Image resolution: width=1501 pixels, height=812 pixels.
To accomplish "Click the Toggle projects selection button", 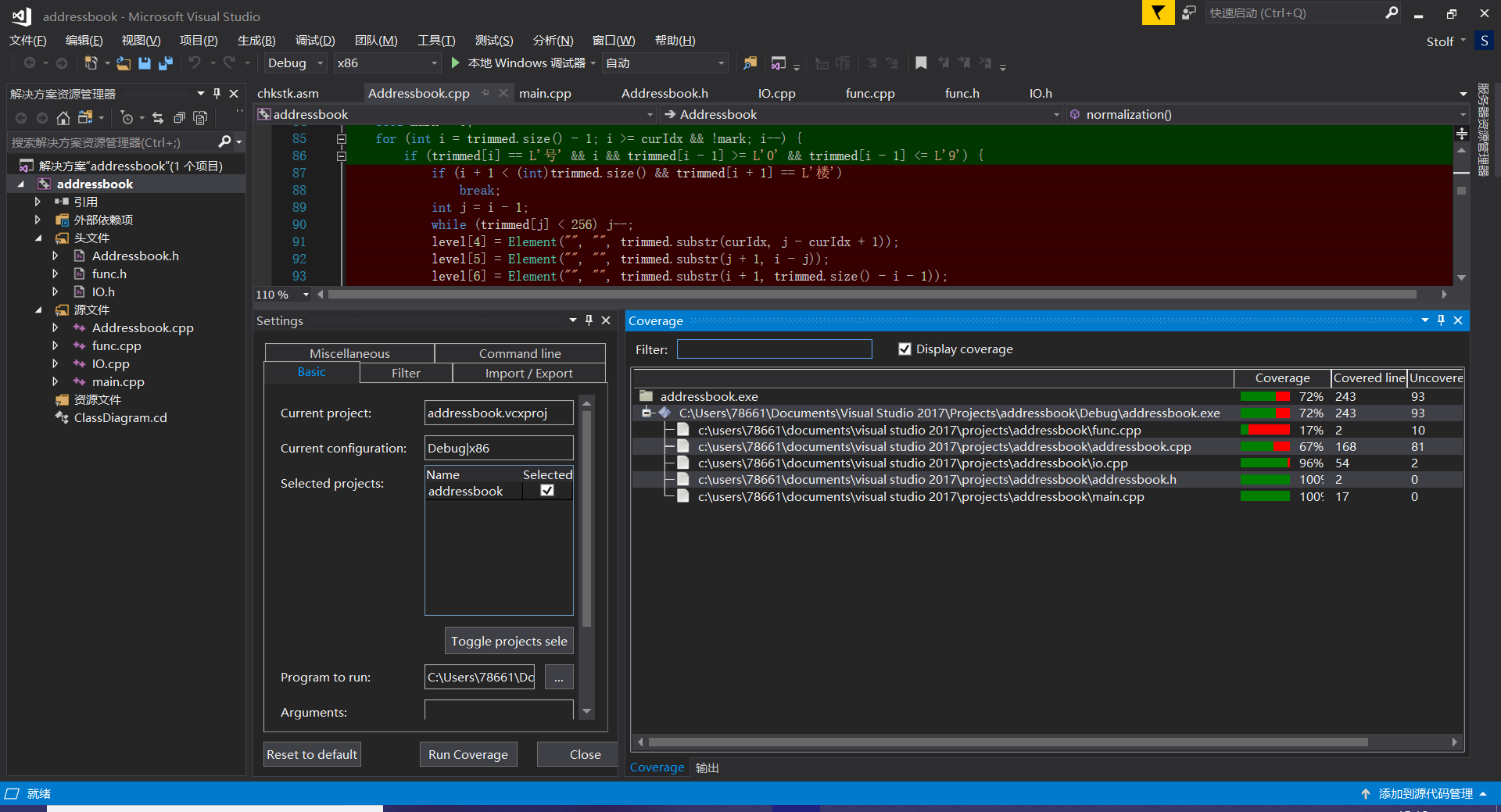I will (x=509, y=641).
